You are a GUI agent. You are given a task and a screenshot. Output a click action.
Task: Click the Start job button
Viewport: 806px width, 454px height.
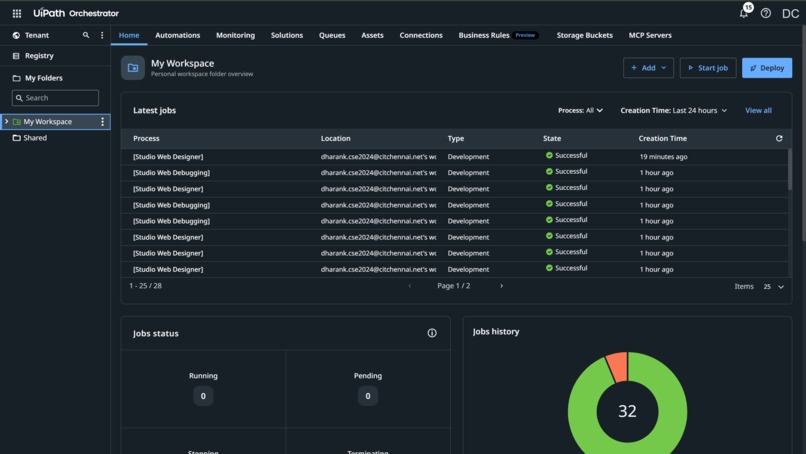click(x=708, y=68)
